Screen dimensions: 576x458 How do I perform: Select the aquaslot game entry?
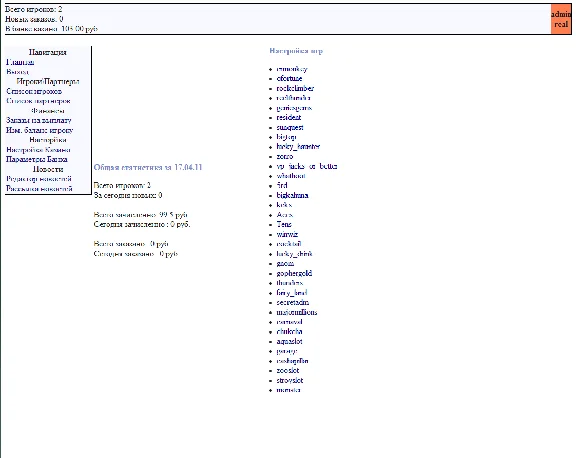tap(289, 341)
